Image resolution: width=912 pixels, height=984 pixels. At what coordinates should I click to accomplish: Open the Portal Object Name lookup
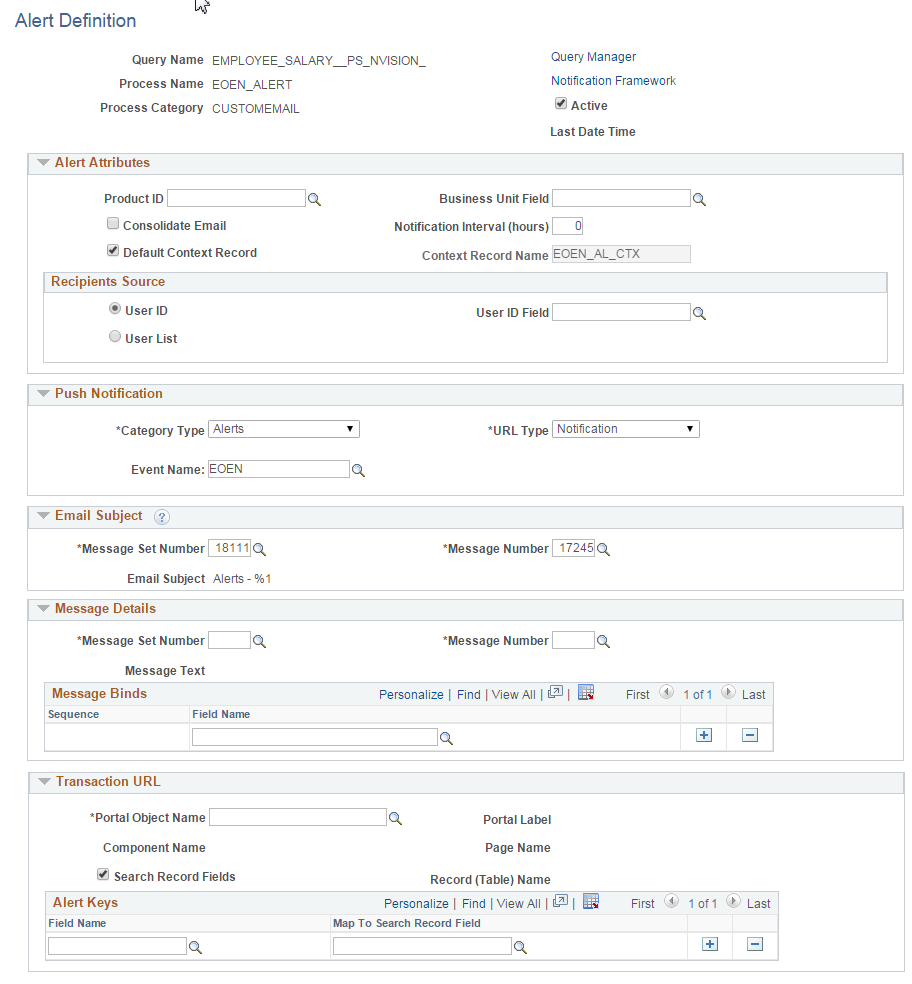tap(395, 817)
